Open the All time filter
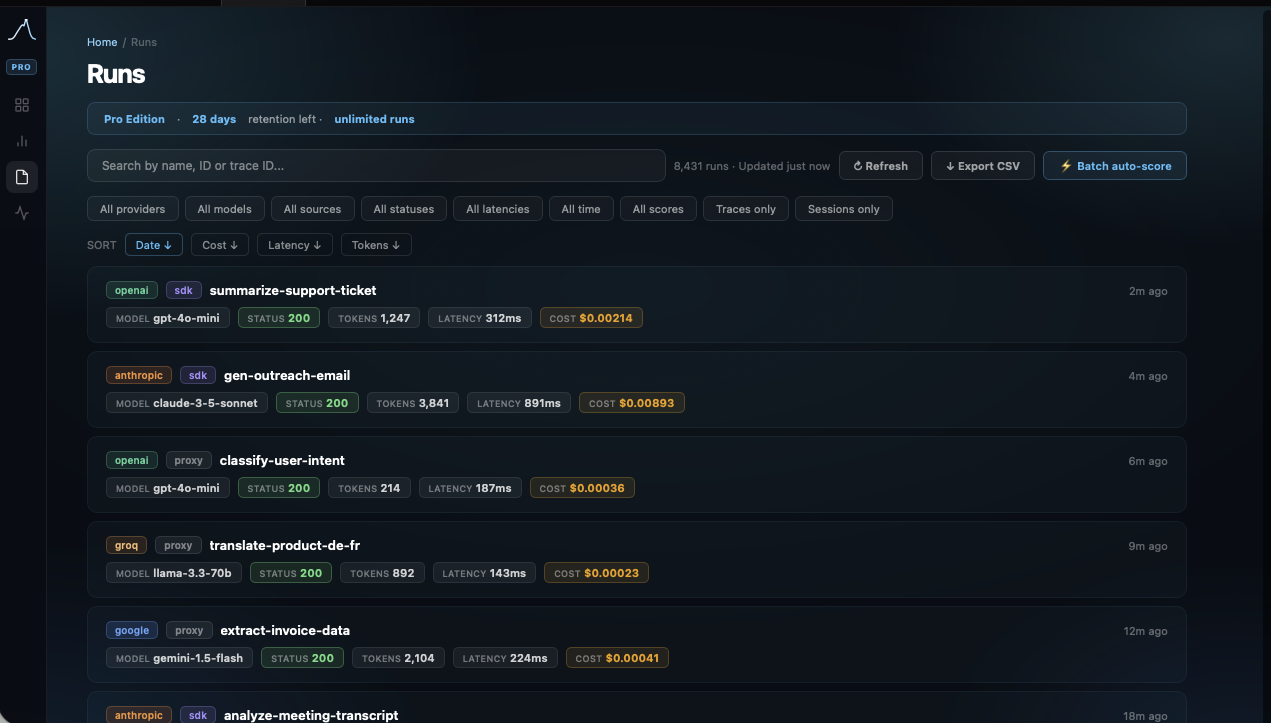 tap(581, 209)
